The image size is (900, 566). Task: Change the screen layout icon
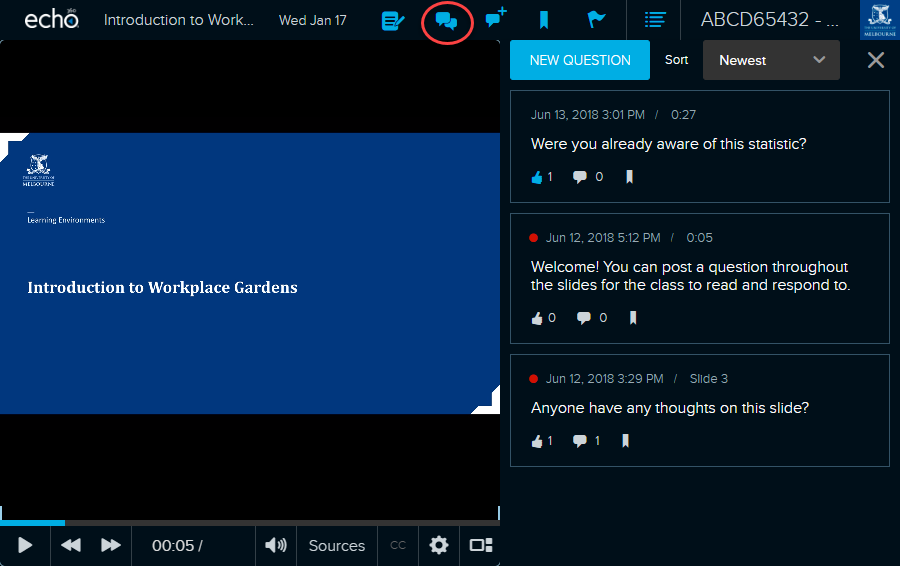481,545
